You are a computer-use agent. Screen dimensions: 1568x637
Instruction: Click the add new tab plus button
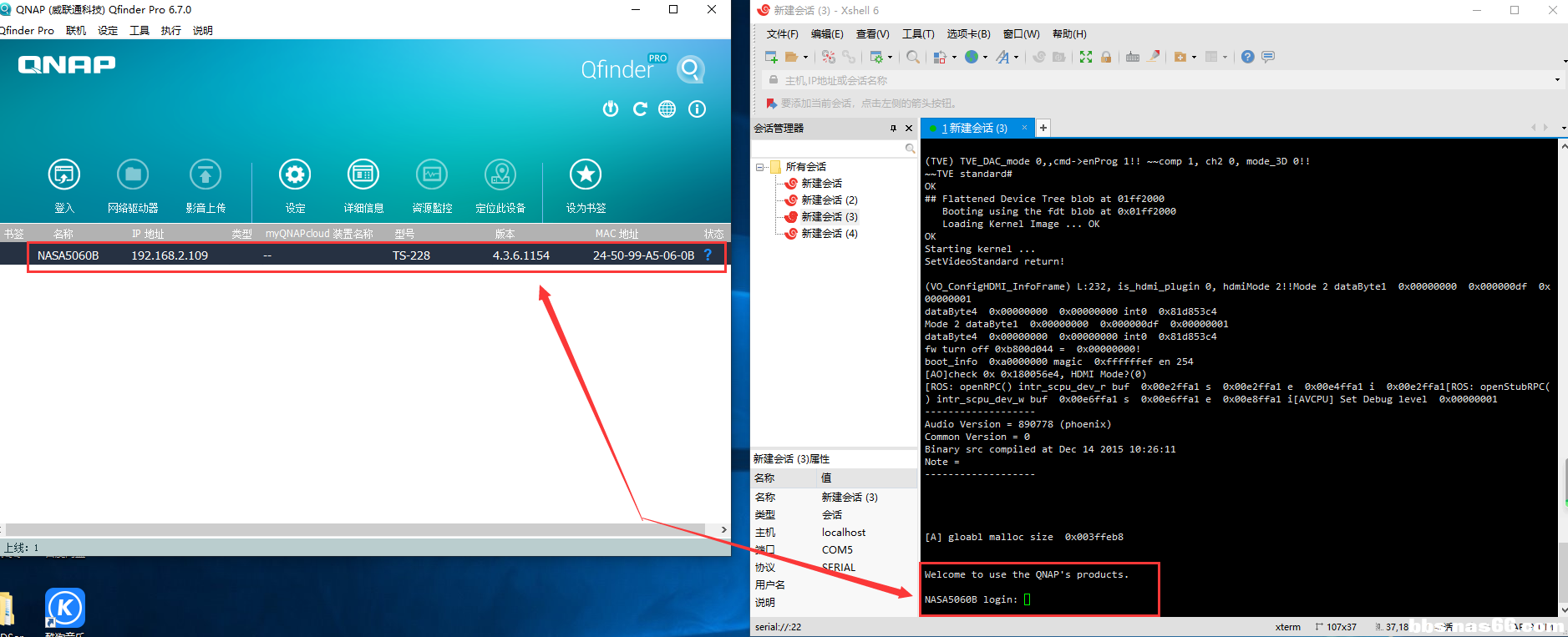tap(1043, 128)
